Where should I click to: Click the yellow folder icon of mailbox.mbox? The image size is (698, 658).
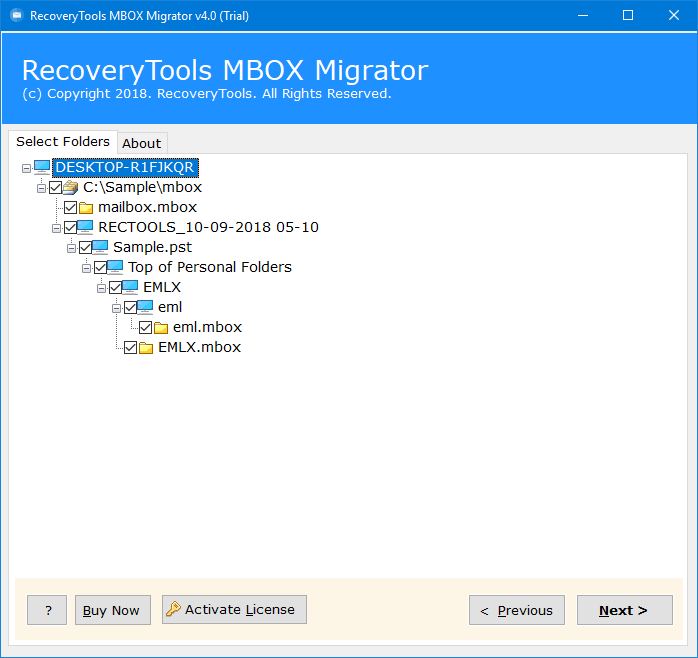pos(86,207)
